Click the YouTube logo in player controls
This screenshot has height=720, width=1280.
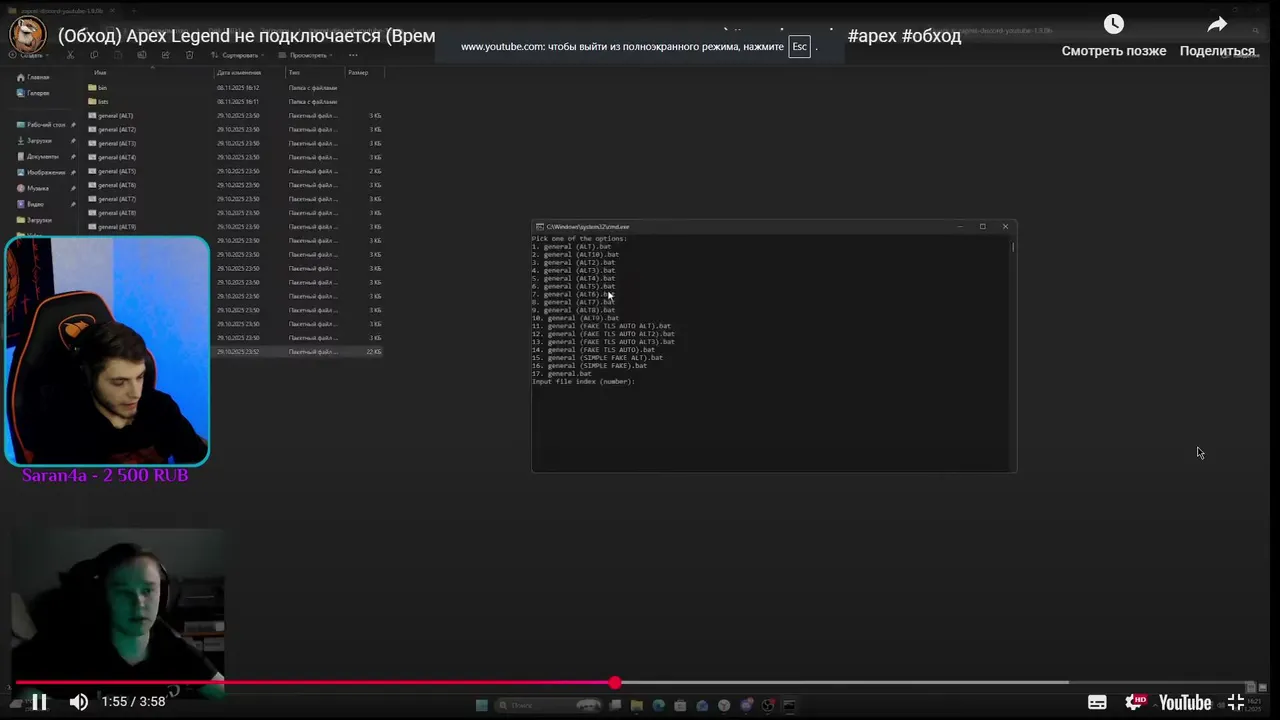click(1185, 702)
